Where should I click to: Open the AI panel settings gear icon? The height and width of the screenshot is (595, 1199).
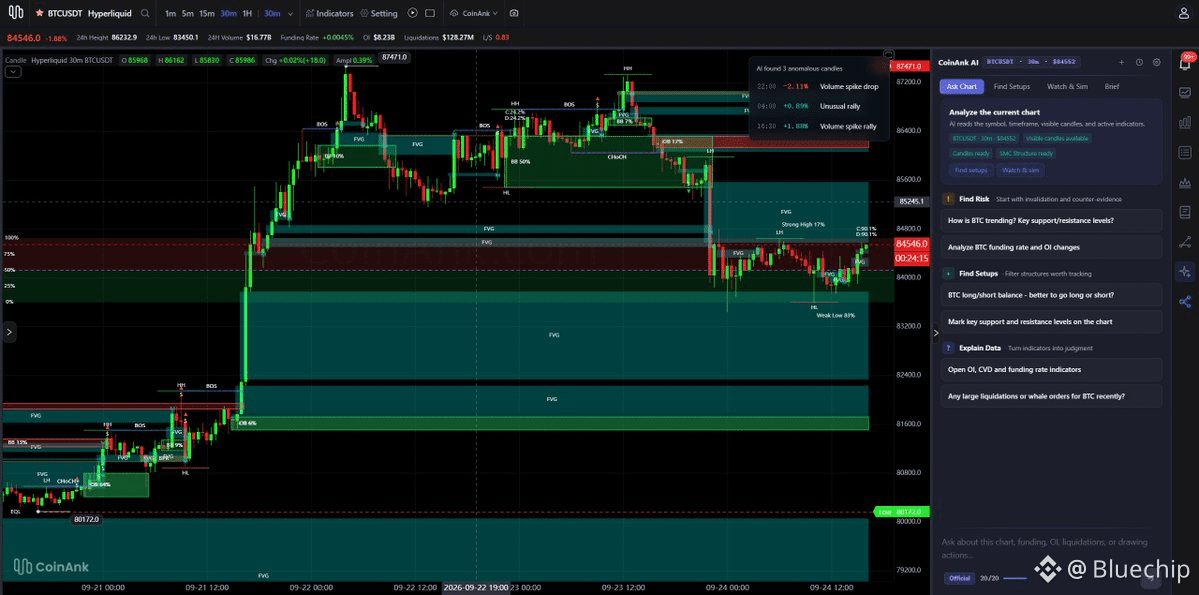click(x=1156, y=63)
